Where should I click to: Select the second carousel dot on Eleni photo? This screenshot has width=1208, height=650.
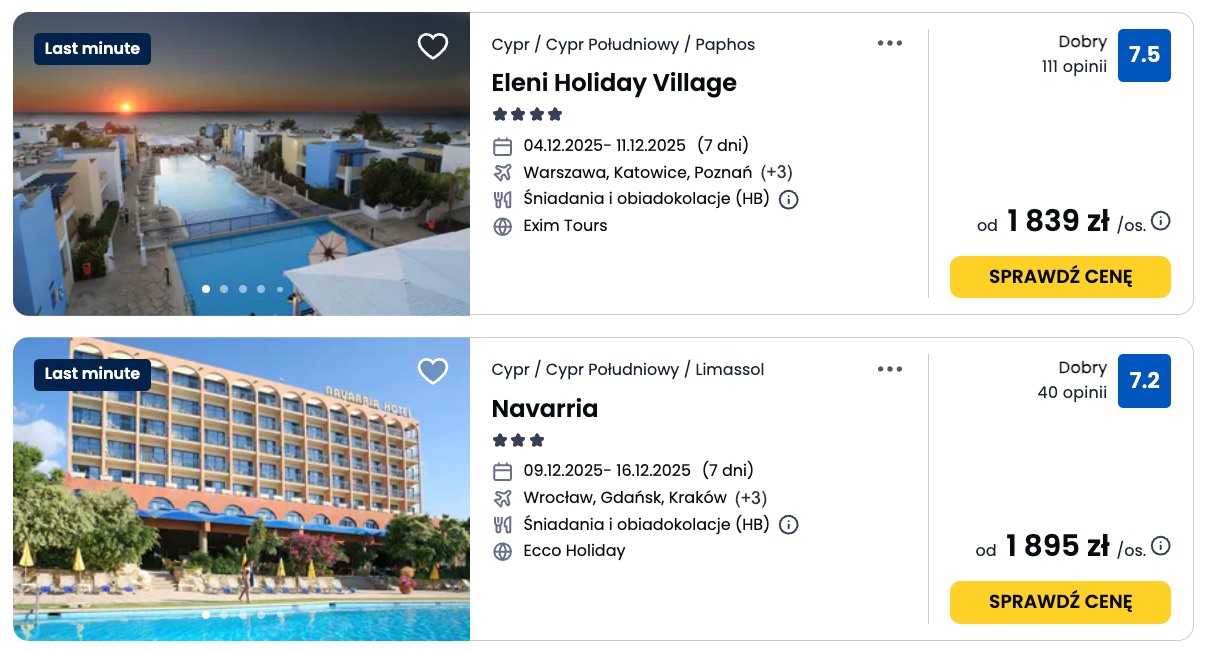224,288
